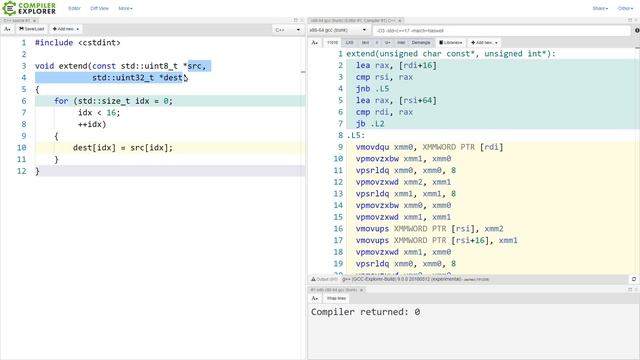The height and width of the screenshot is (360, 640).
Task: Click the Compiler Explorer logo
Action: [x=29, y=8]
